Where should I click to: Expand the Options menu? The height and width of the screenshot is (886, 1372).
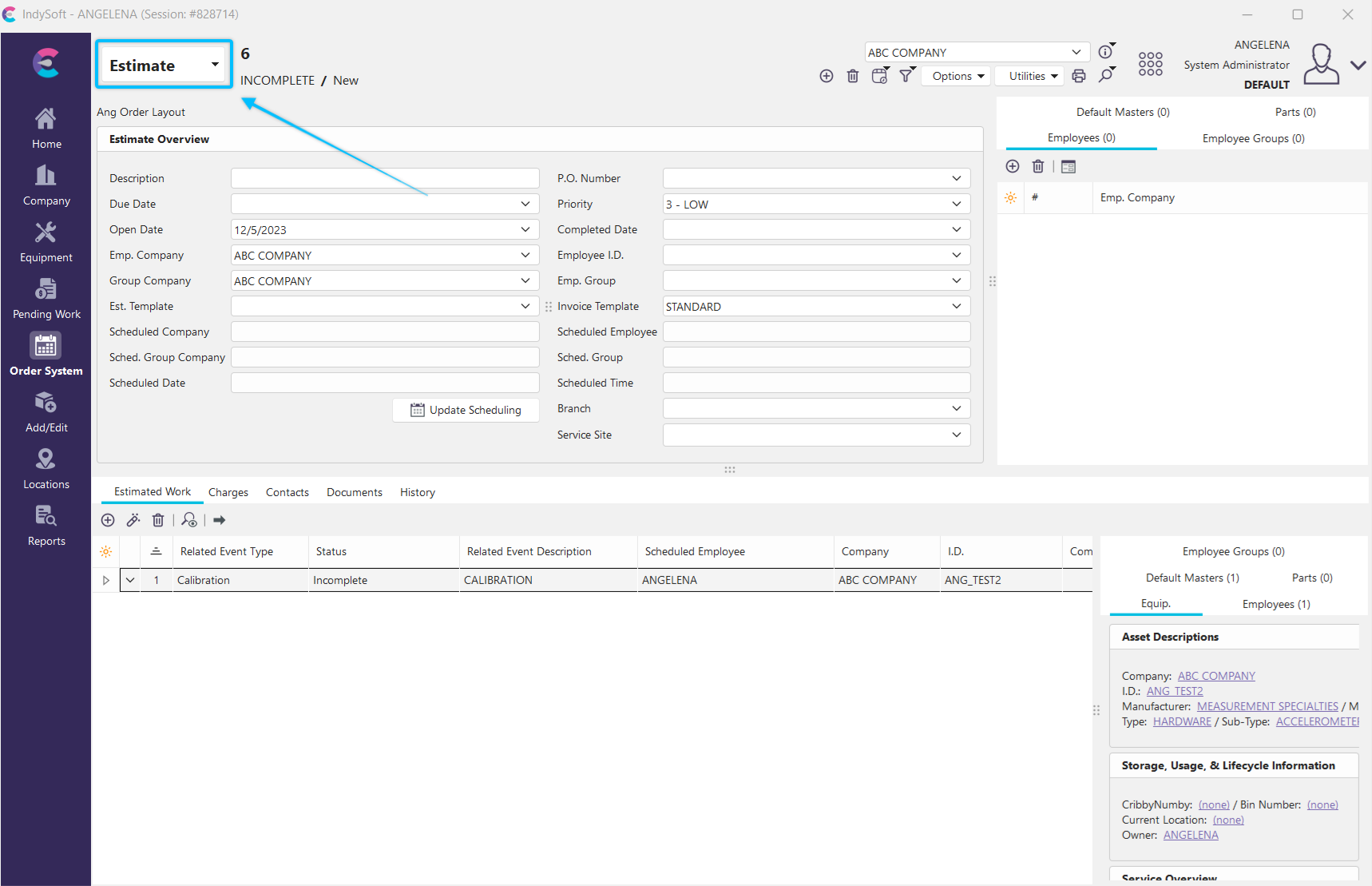pos(957,76)
